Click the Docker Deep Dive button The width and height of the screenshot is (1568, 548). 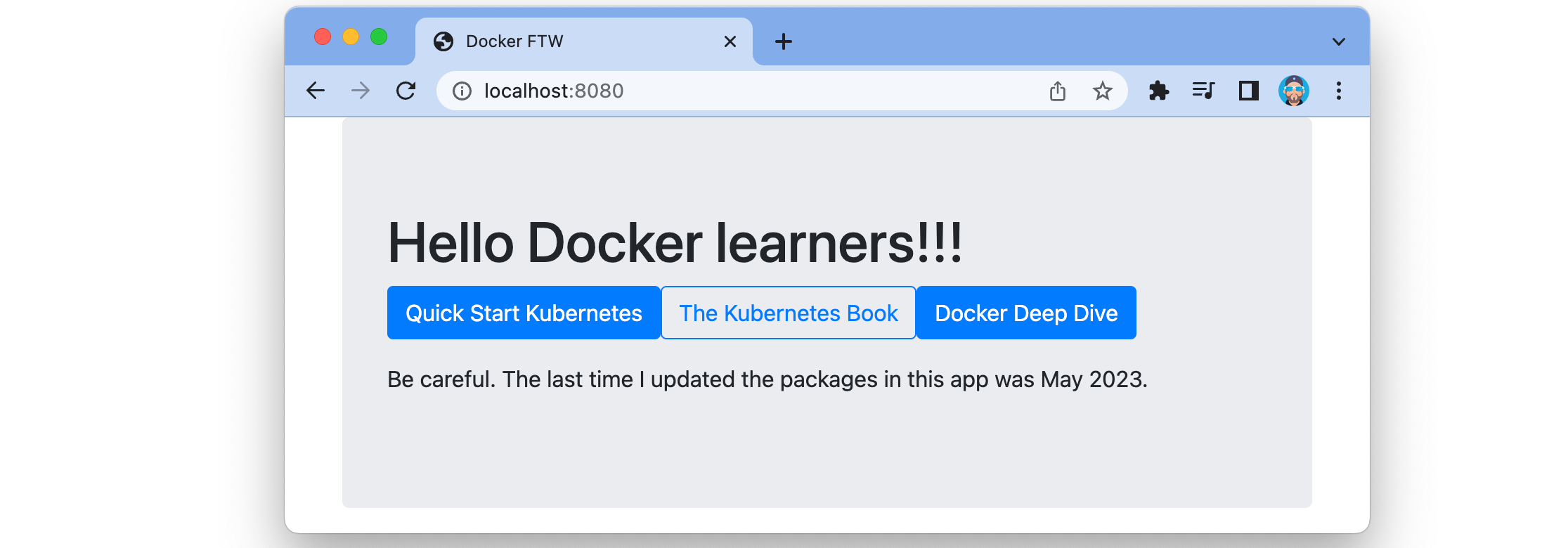coord(1026,313)
